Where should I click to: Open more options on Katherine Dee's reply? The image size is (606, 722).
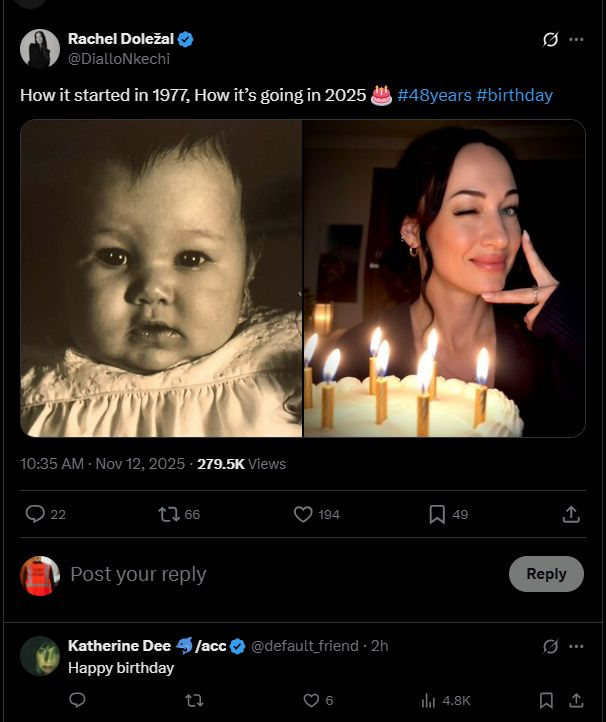[576, 646]
